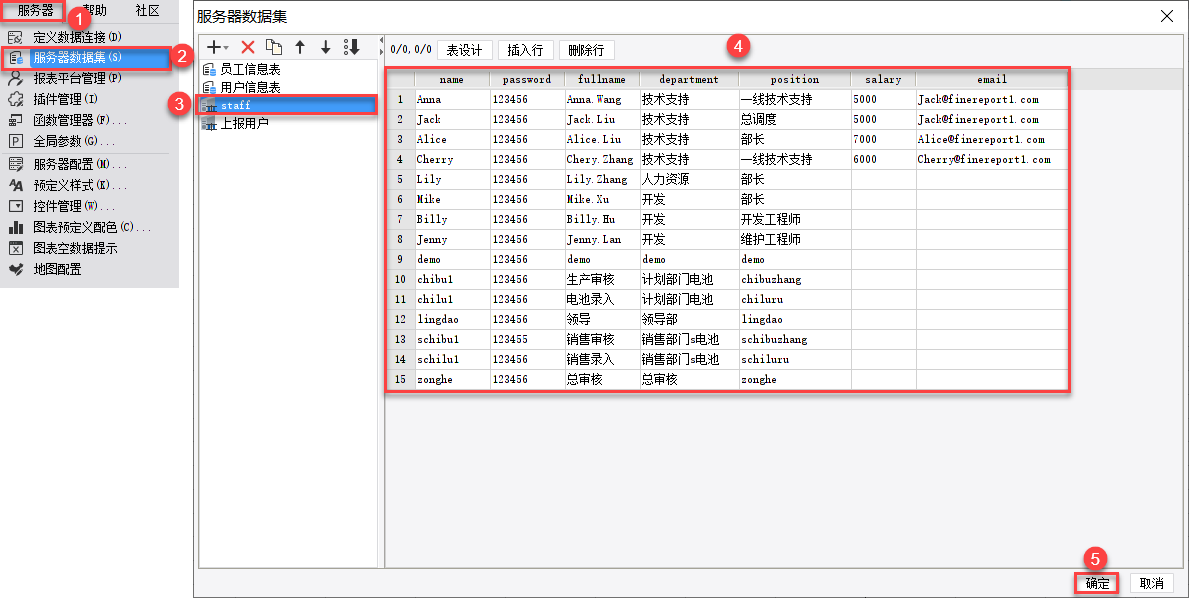The image size is (1189, 598).
Task: Open the add dataset plus dropdown
Action: click(218, 48)
